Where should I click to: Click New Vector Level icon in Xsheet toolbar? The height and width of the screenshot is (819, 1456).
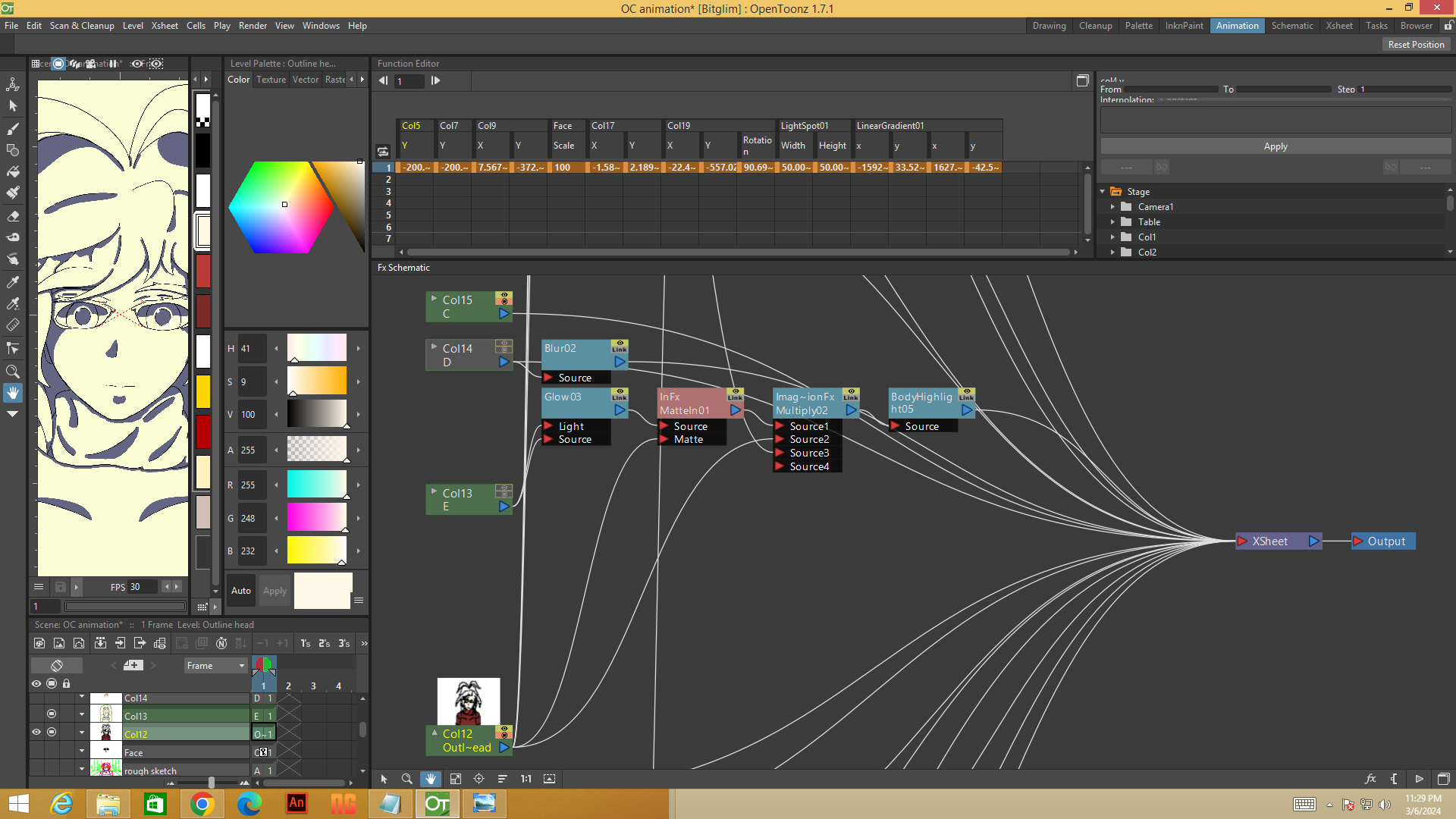[79, 643]
